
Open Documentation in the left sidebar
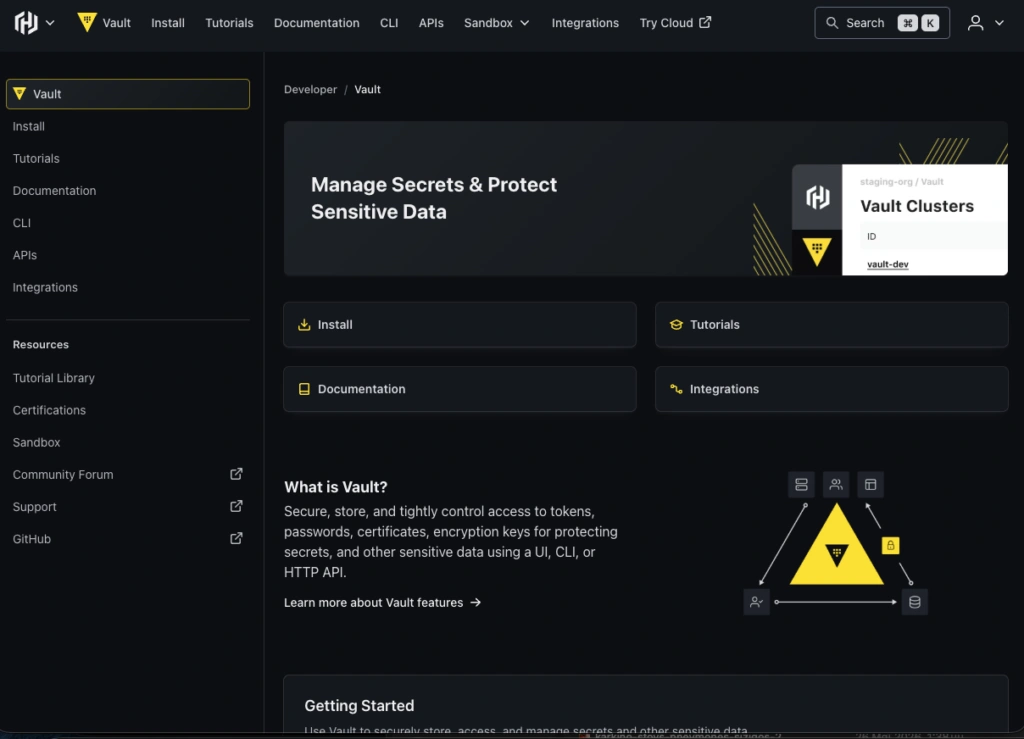point(54,191)
